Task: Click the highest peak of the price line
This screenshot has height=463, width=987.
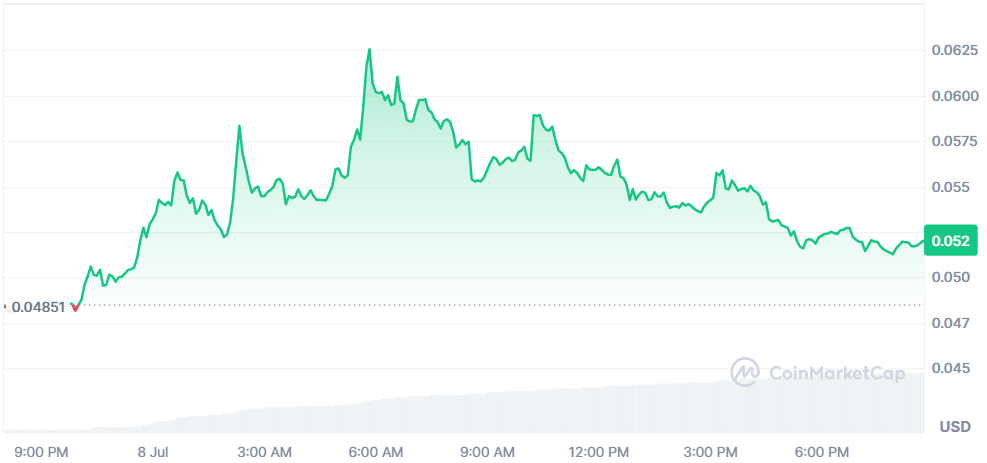Action: pyautogui.click(x=370, y=49)
